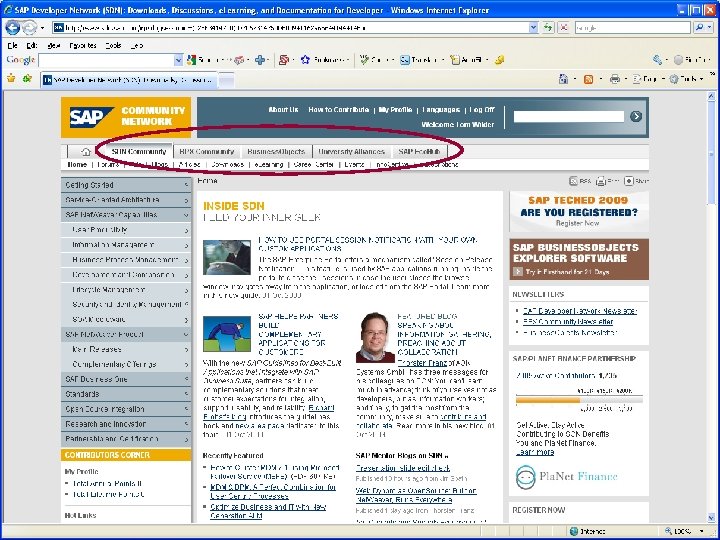The width and height of the screenshot is (720, 540).
Task: Switch to the BPX Community tab
Action: click(x=207, y=151)
